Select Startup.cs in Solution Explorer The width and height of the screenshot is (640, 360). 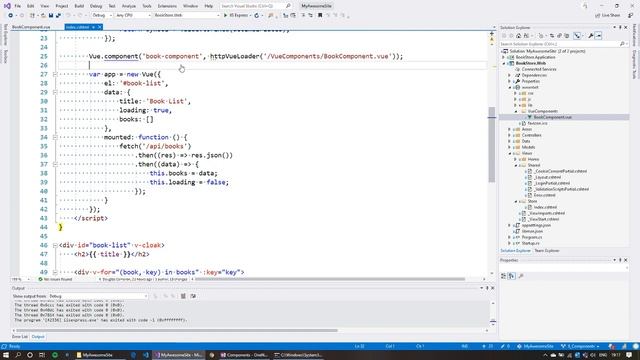click(530, 243)
